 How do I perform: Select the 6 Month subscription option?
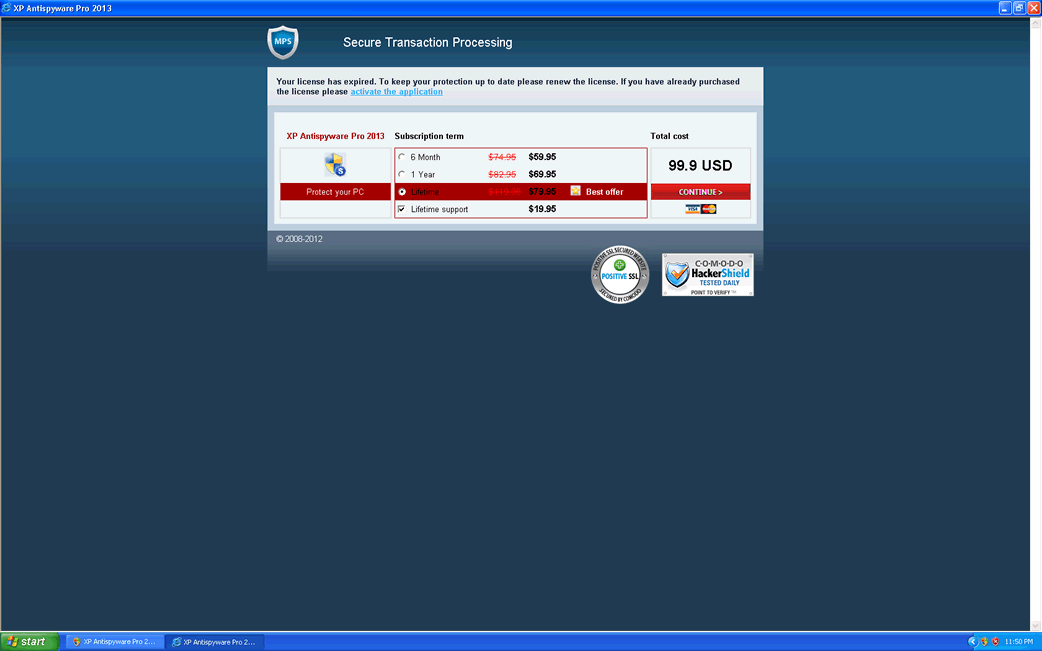[401, 156]
